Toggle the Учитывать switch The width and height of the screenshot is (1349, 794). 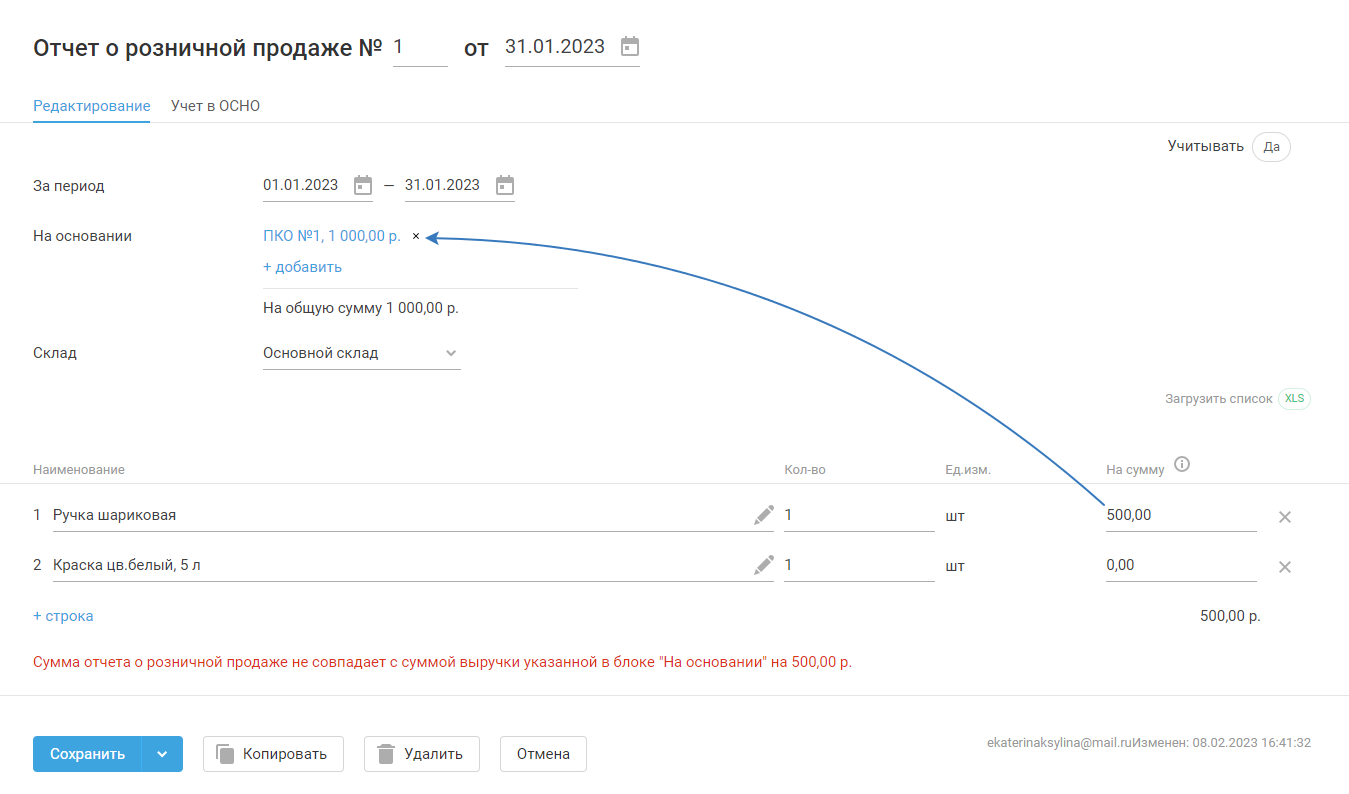(1271, 147)
